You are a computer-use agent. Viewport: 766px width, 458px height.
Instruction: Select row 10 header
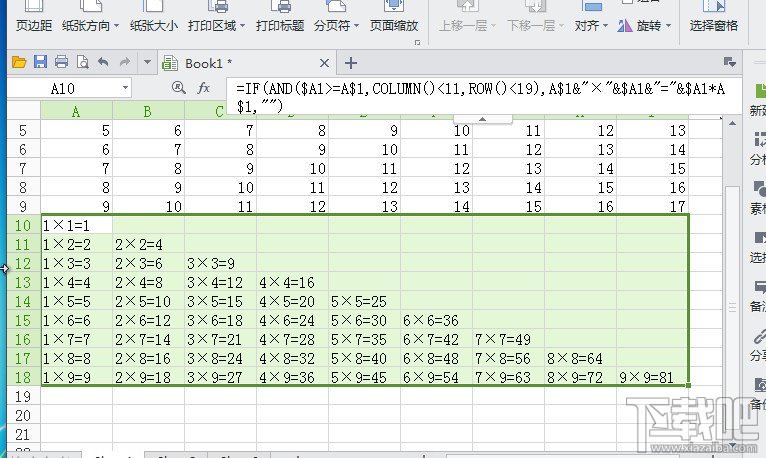23,226
